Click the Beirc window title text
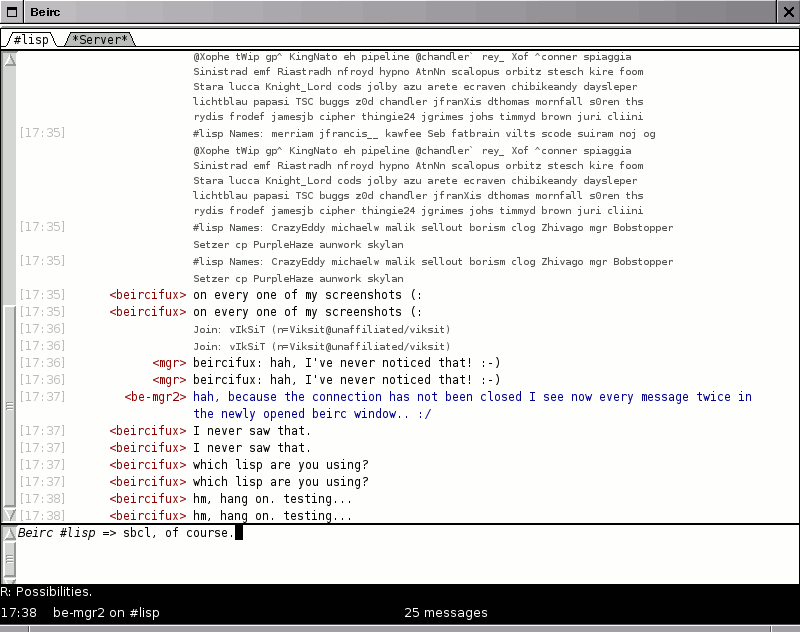The width and height of the screenshot is (800, 632). pyautogui.click(x=45, y=12)
